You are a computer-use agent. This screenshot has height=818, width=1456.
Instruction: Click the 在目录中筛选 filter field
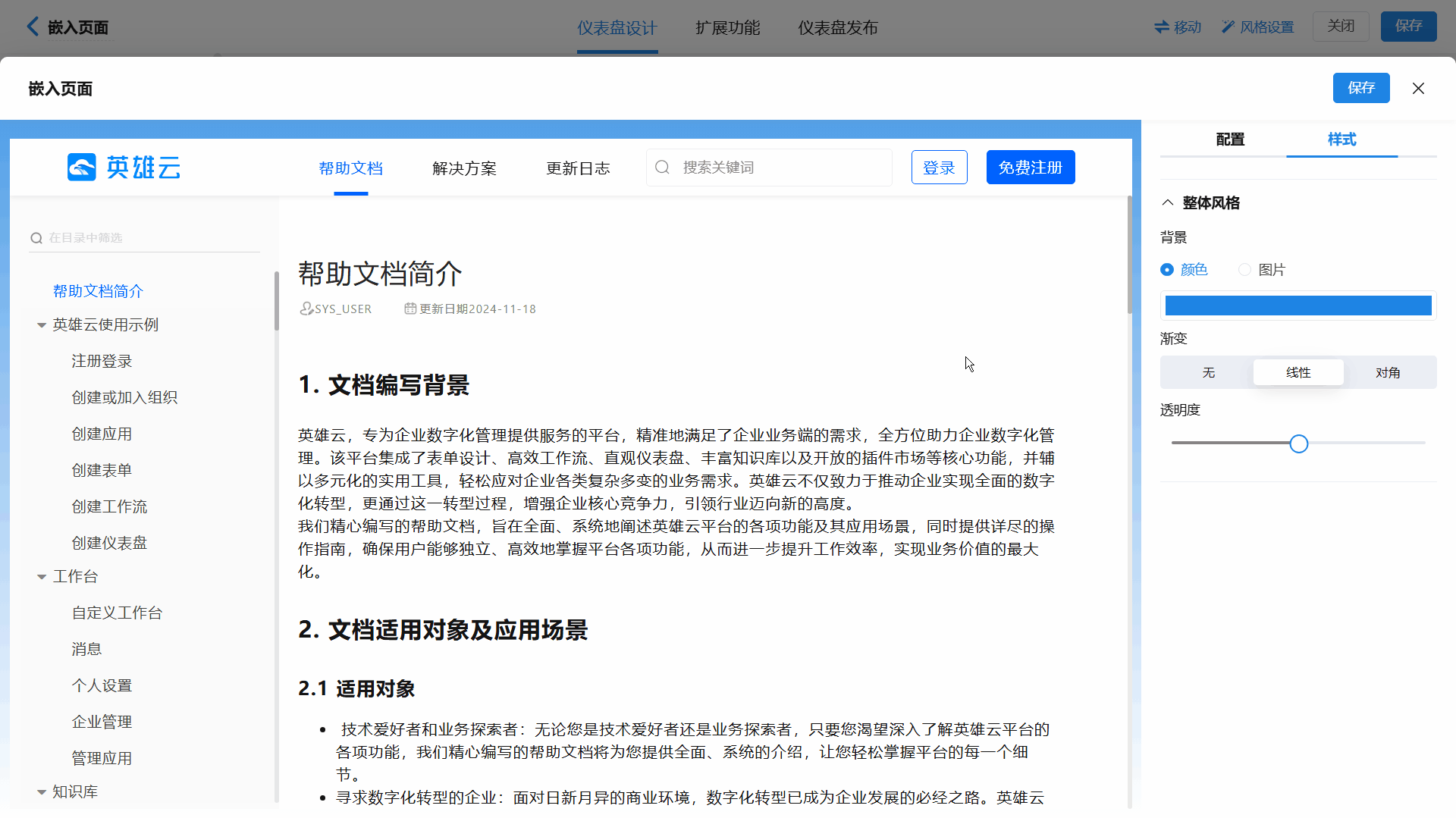pos(144,237)
